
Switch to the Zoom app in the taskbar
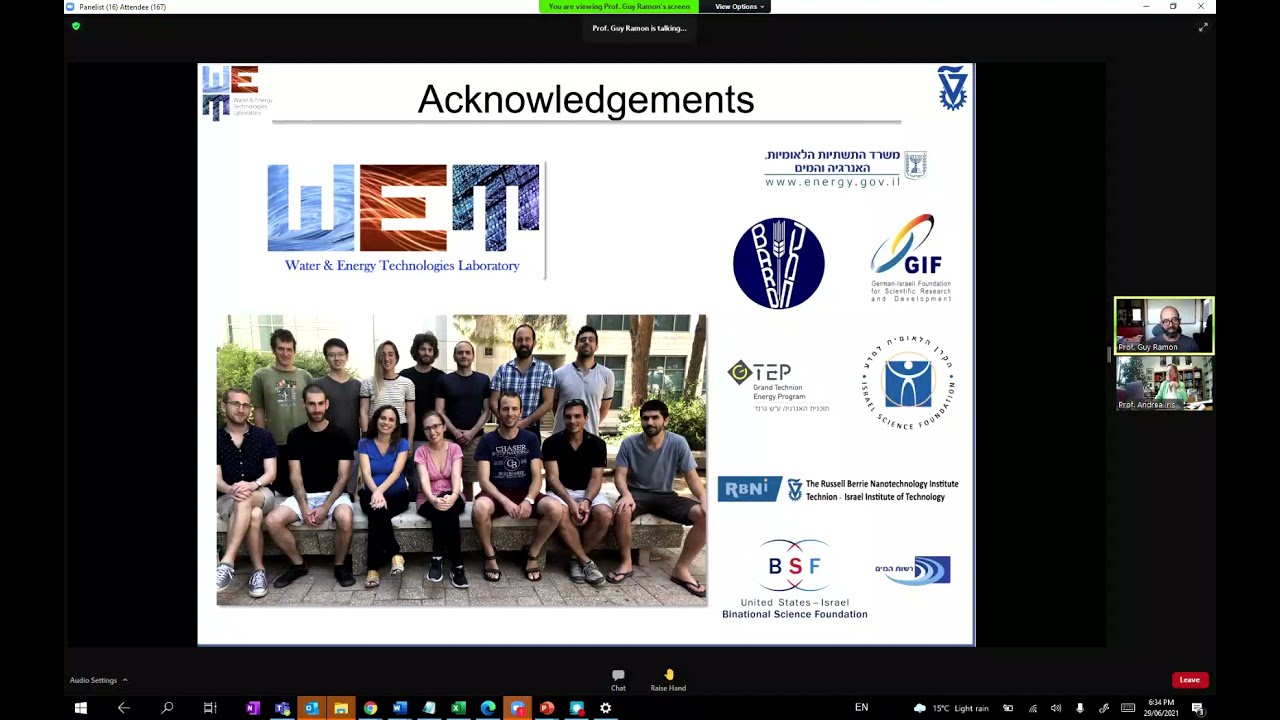click(517, 708)
